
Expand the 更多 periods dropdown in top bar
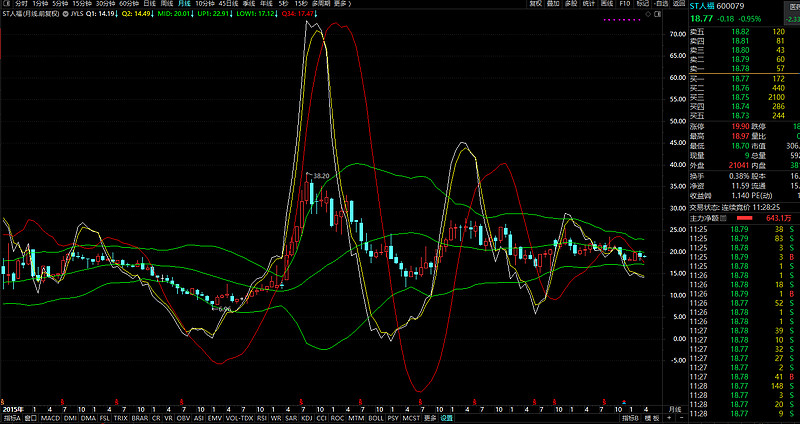342,4
